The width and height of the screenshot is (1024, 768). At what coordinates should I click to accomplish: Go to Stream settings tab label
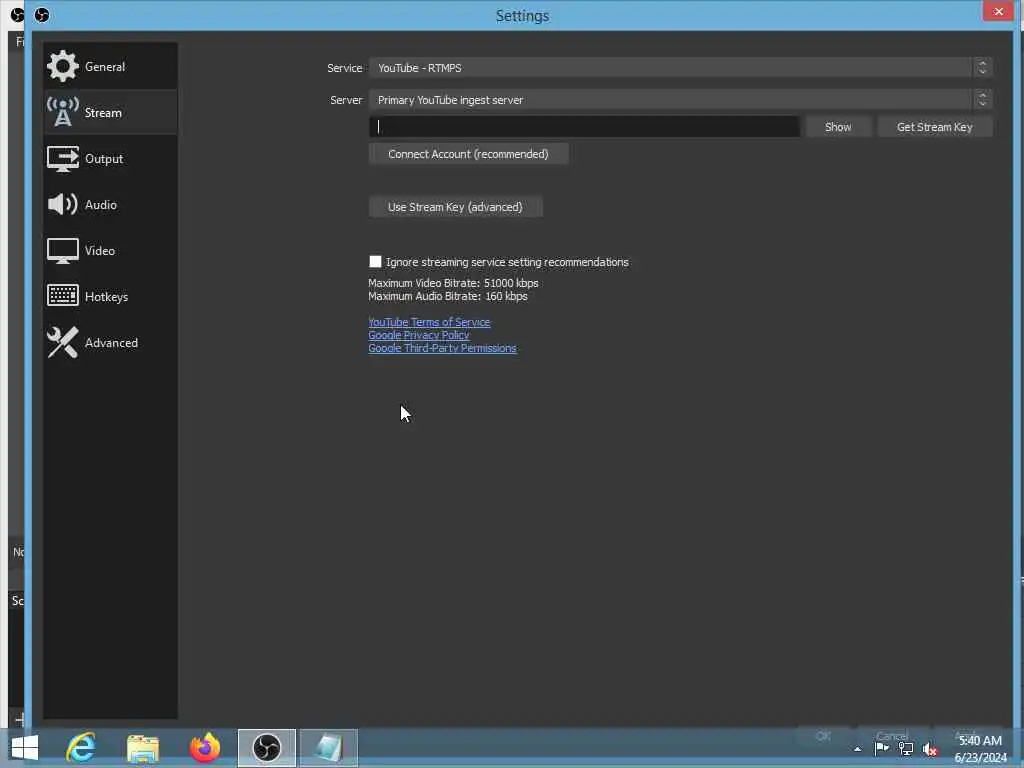point(103,112)
